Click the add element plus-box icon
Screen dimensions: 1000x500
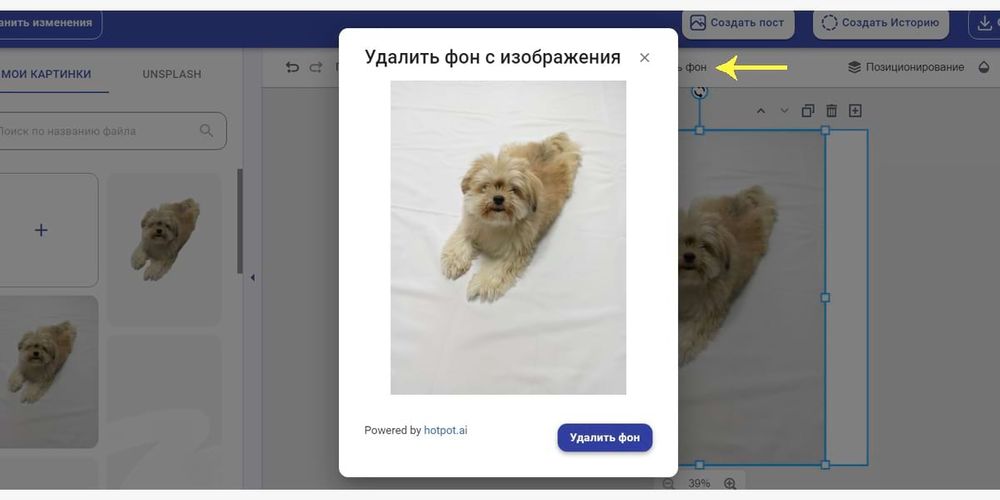coord(855,111)
